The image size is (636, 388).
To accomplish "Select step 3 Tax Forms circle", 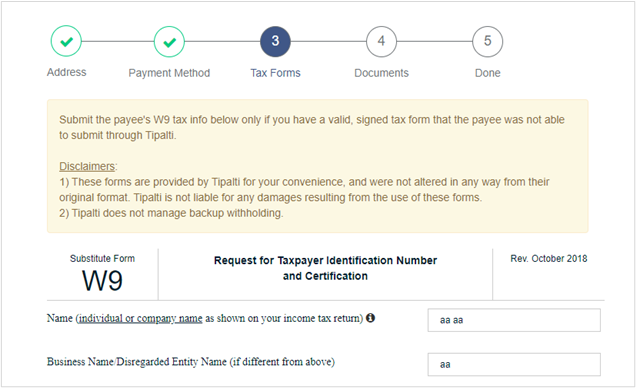I will [275, 41].
